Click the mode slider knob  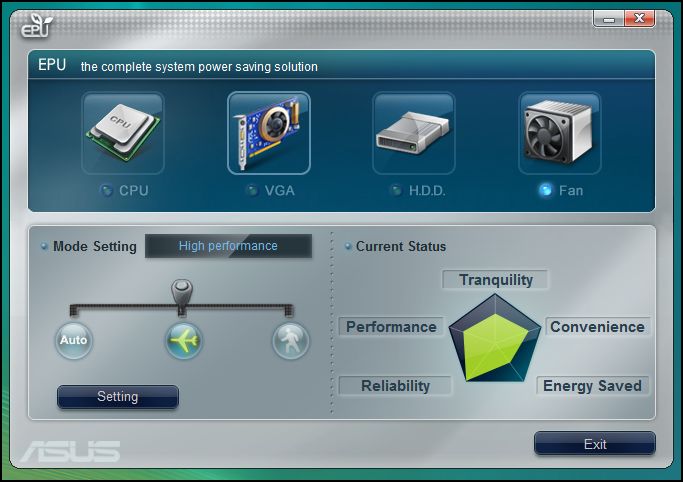point(182,291)
